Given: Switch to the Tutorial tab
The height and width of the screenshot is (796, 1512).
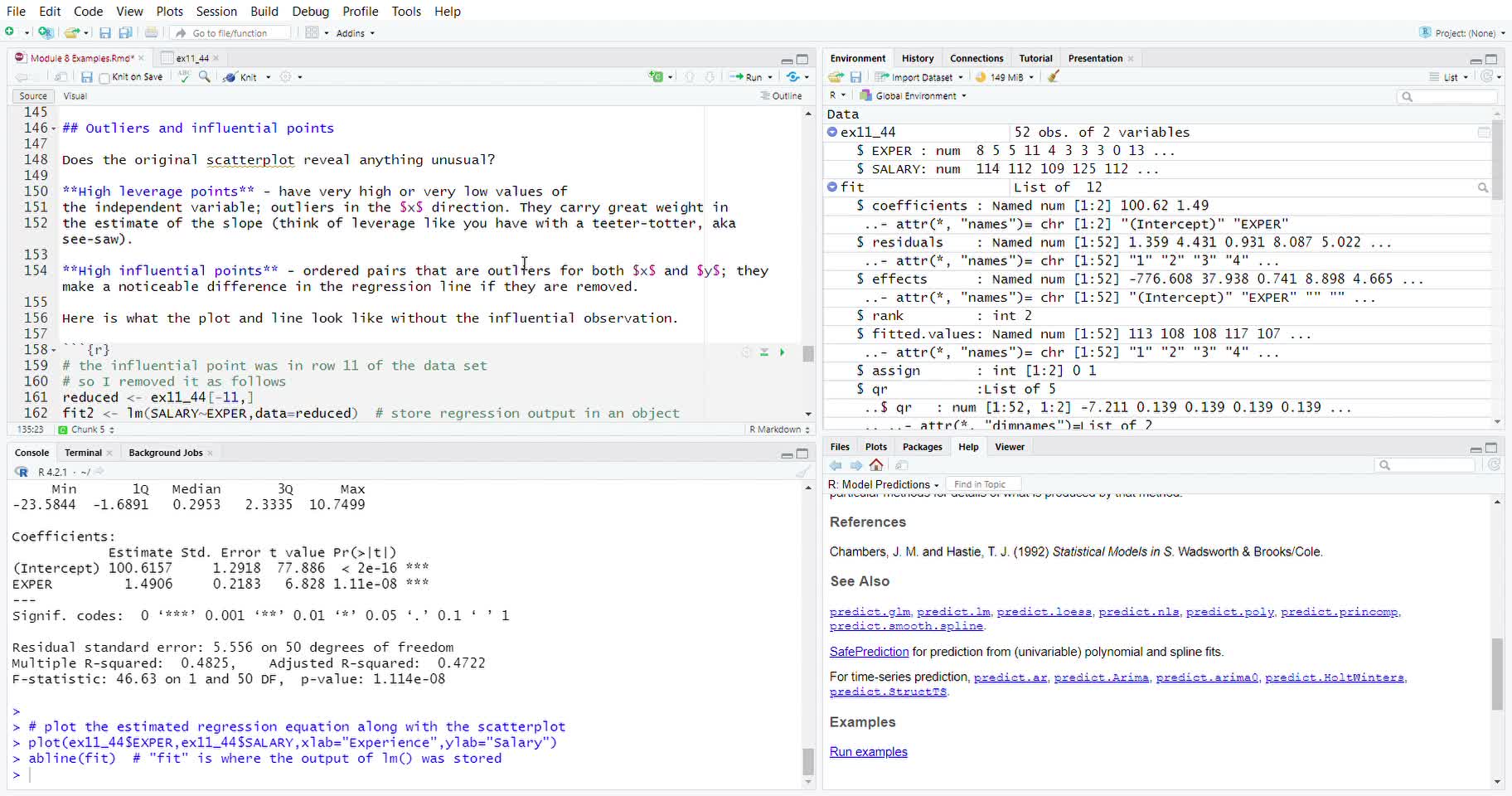Looking at the screenshot, I should click(1035, 58).
